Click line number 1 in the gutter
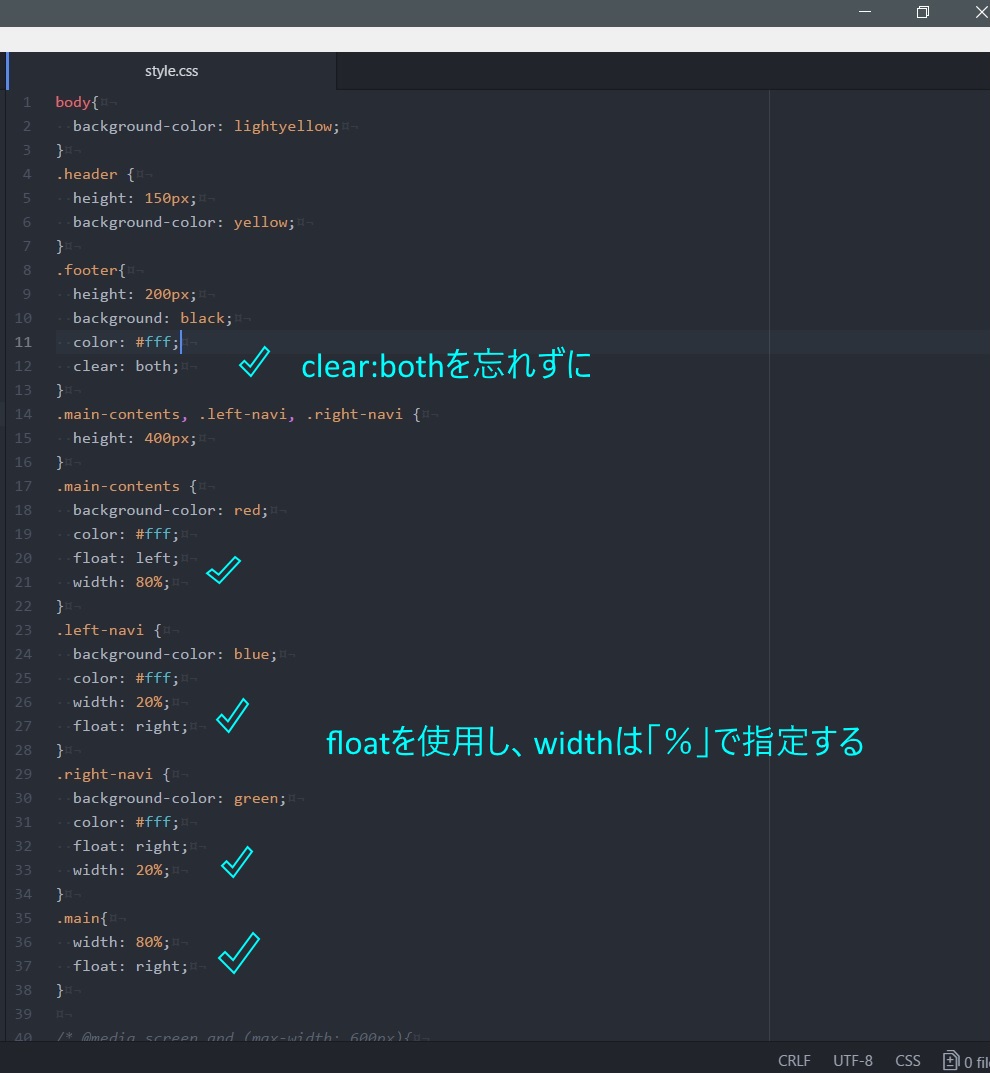The height and width of the screenshot is (1073, 990). coord(27,102)
